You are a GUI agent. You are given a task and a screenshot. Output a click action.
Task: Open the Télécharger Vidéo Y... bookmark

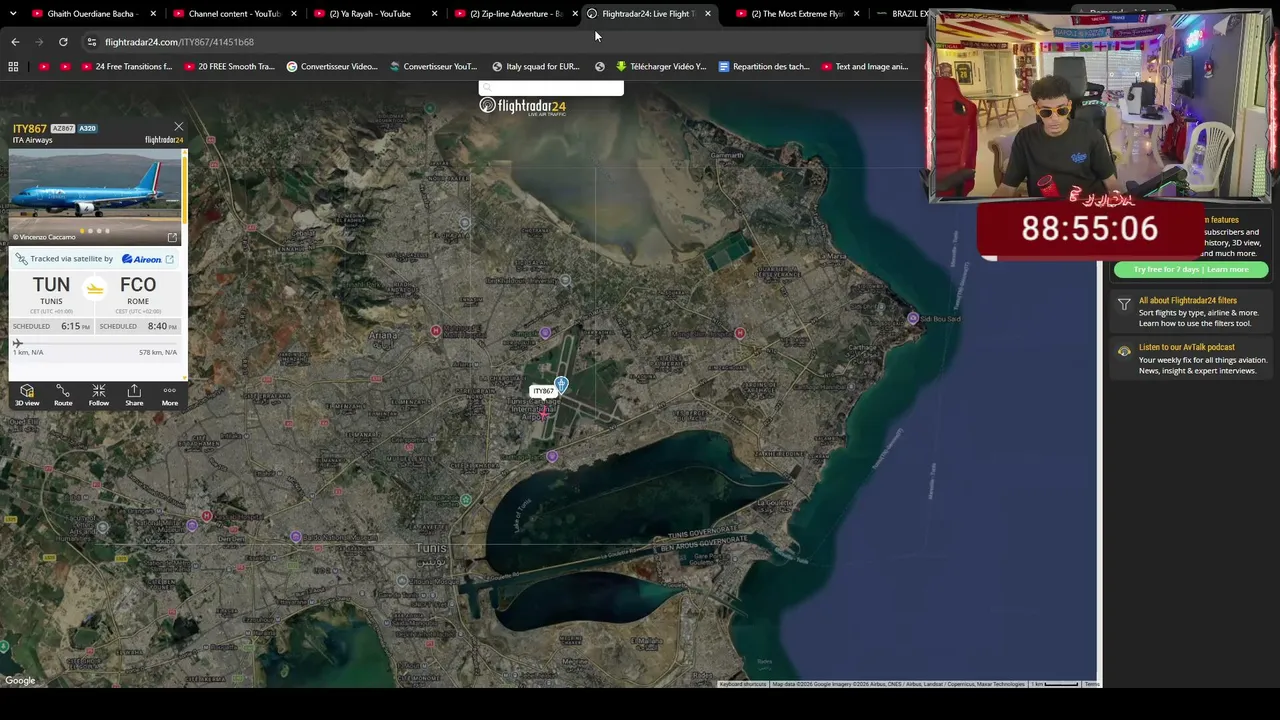click(661, 67)
